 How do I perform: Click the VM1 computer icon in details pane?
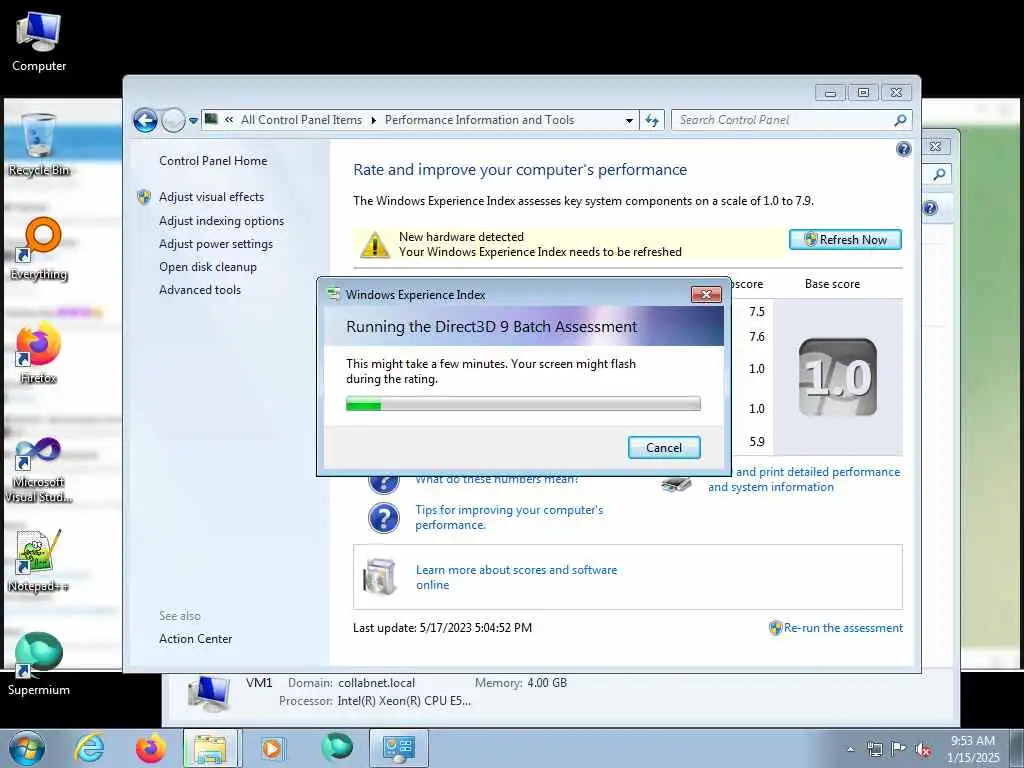tap(209, 694)
